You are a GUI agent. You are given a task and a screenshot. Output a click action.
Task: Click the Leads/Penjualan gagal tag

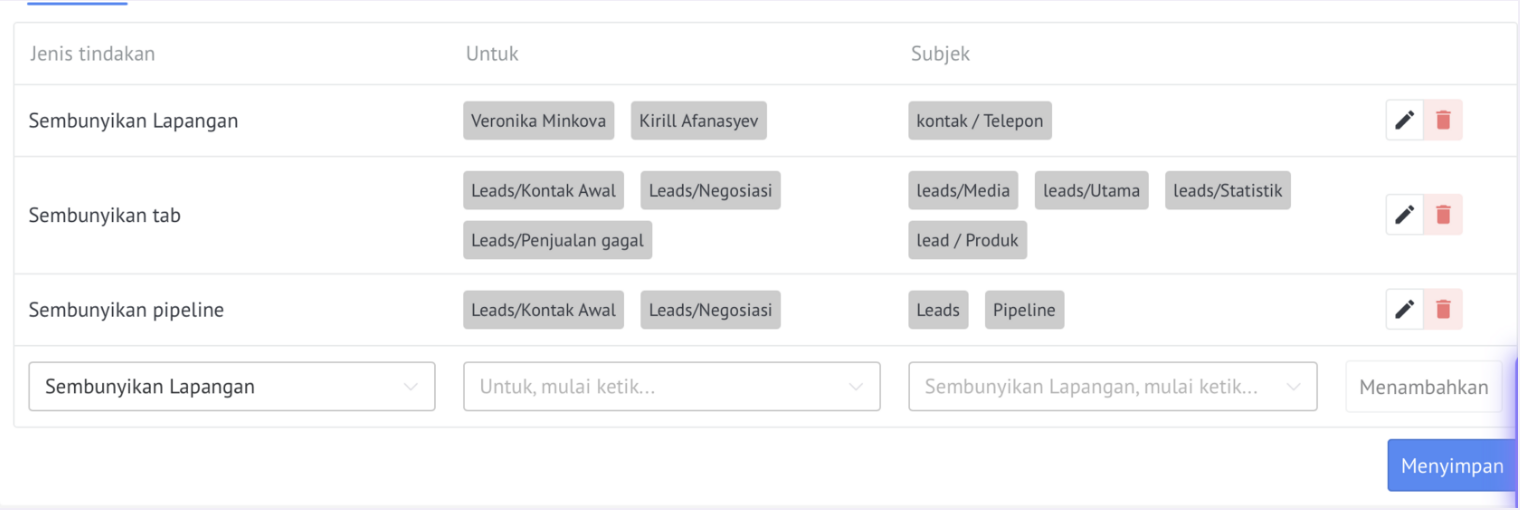coord(558,240)
